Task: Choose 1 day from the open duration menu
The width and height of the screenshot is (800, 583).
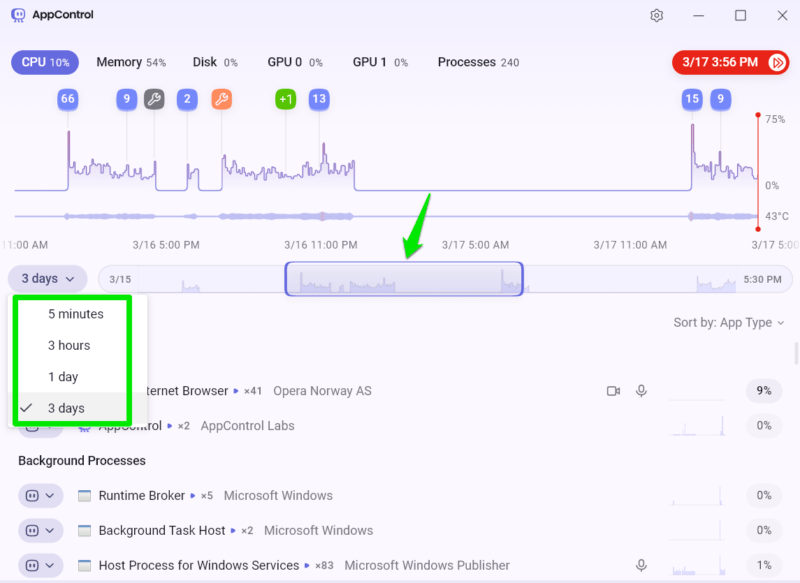Action: [64, 377]
